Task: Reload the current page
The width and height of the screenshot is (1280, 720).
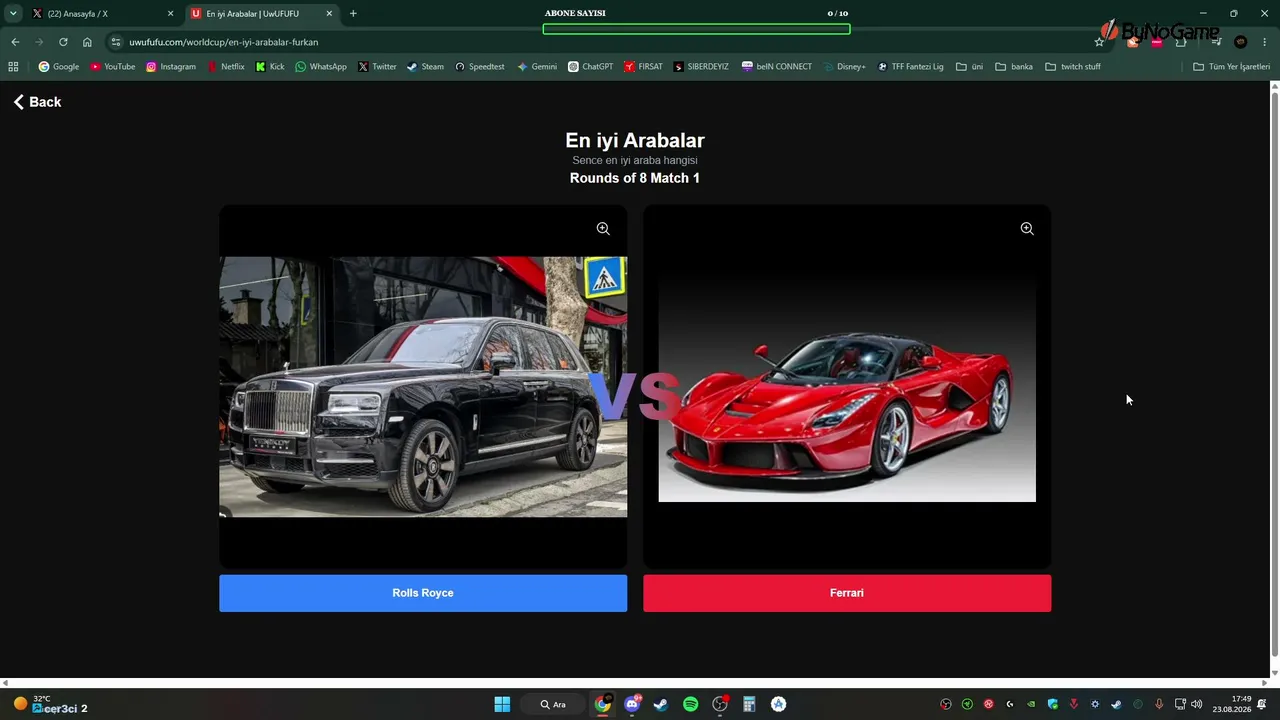Action: [x=63, y=42]
